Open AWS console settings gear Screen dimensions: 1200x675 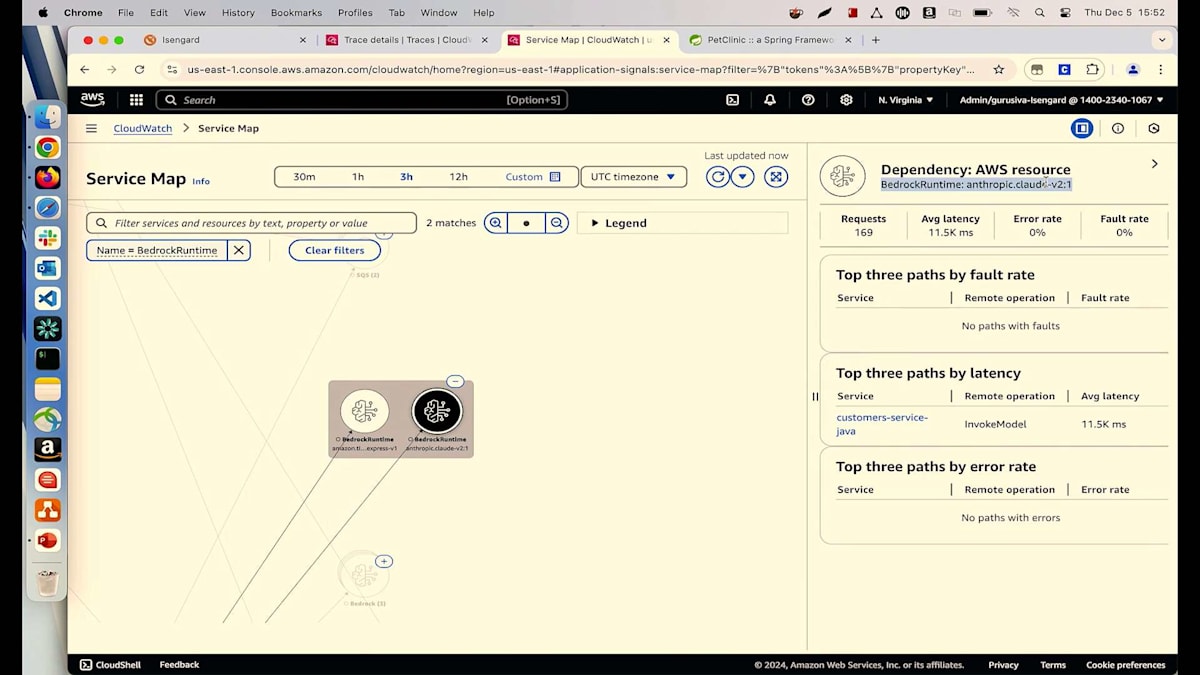[846, 100]
